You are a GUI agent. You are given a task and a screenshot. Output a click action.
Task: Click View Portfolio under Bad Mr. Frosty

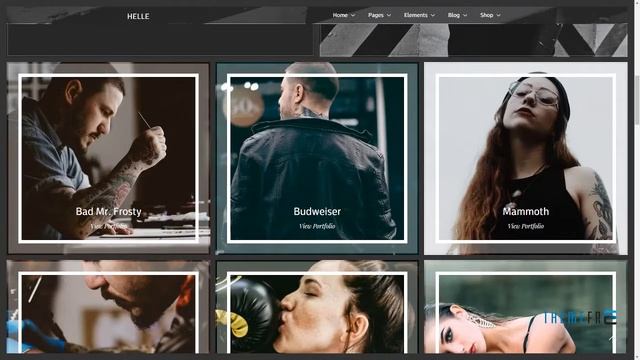[109, 226]
